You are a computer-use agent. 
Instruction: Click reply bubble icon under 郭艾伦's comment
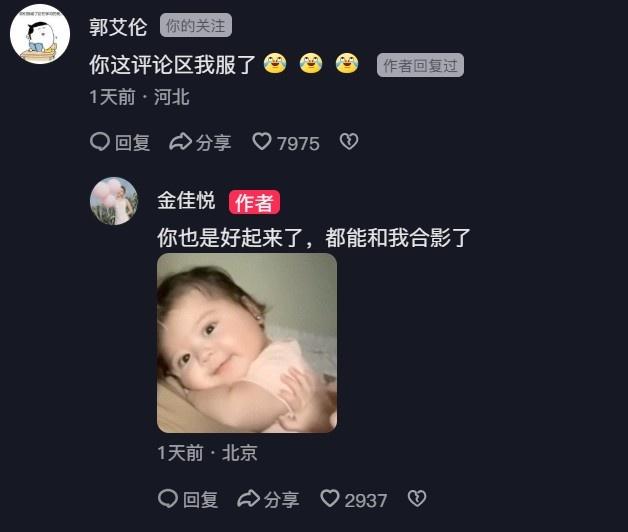coord(100,142)
